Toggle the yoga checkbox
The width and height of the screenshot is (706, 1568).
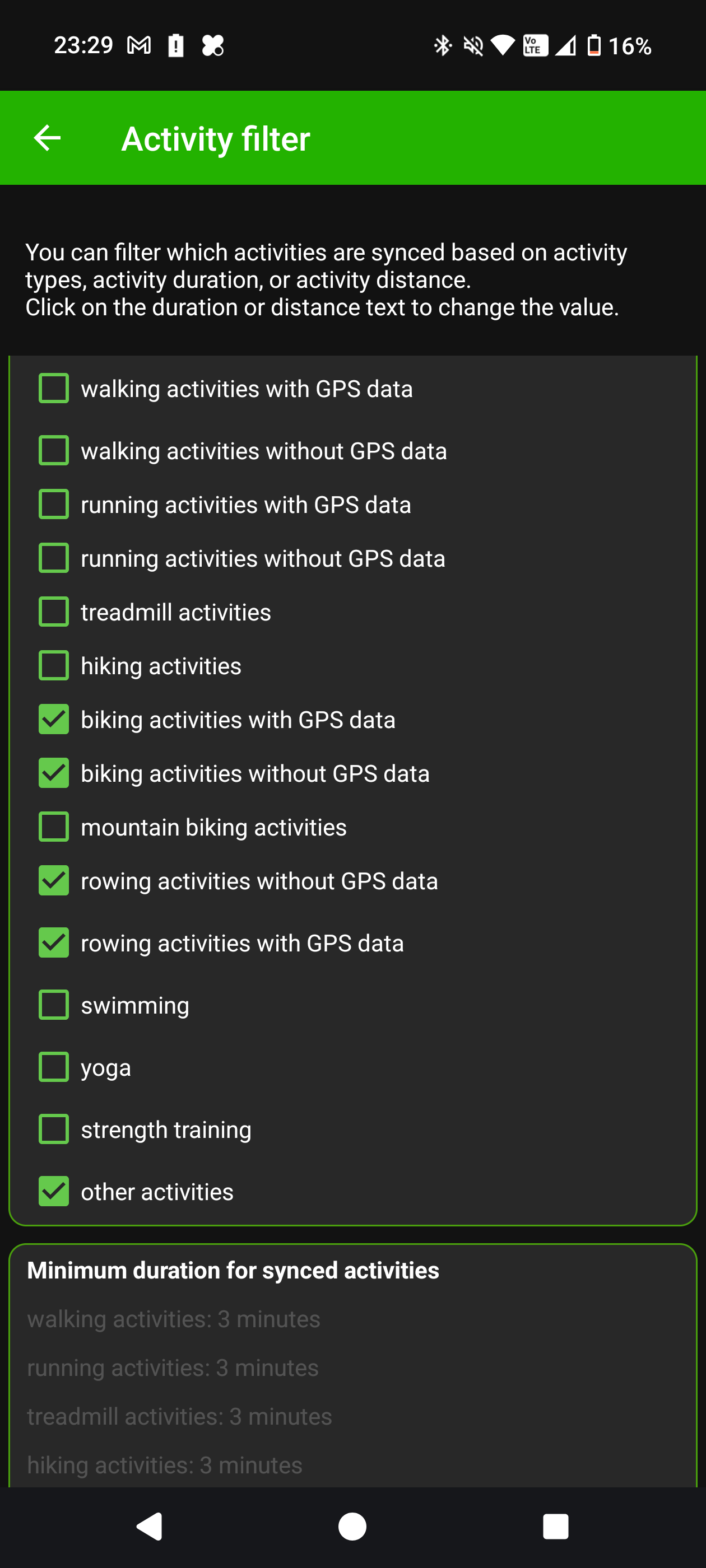point(54,1067)
